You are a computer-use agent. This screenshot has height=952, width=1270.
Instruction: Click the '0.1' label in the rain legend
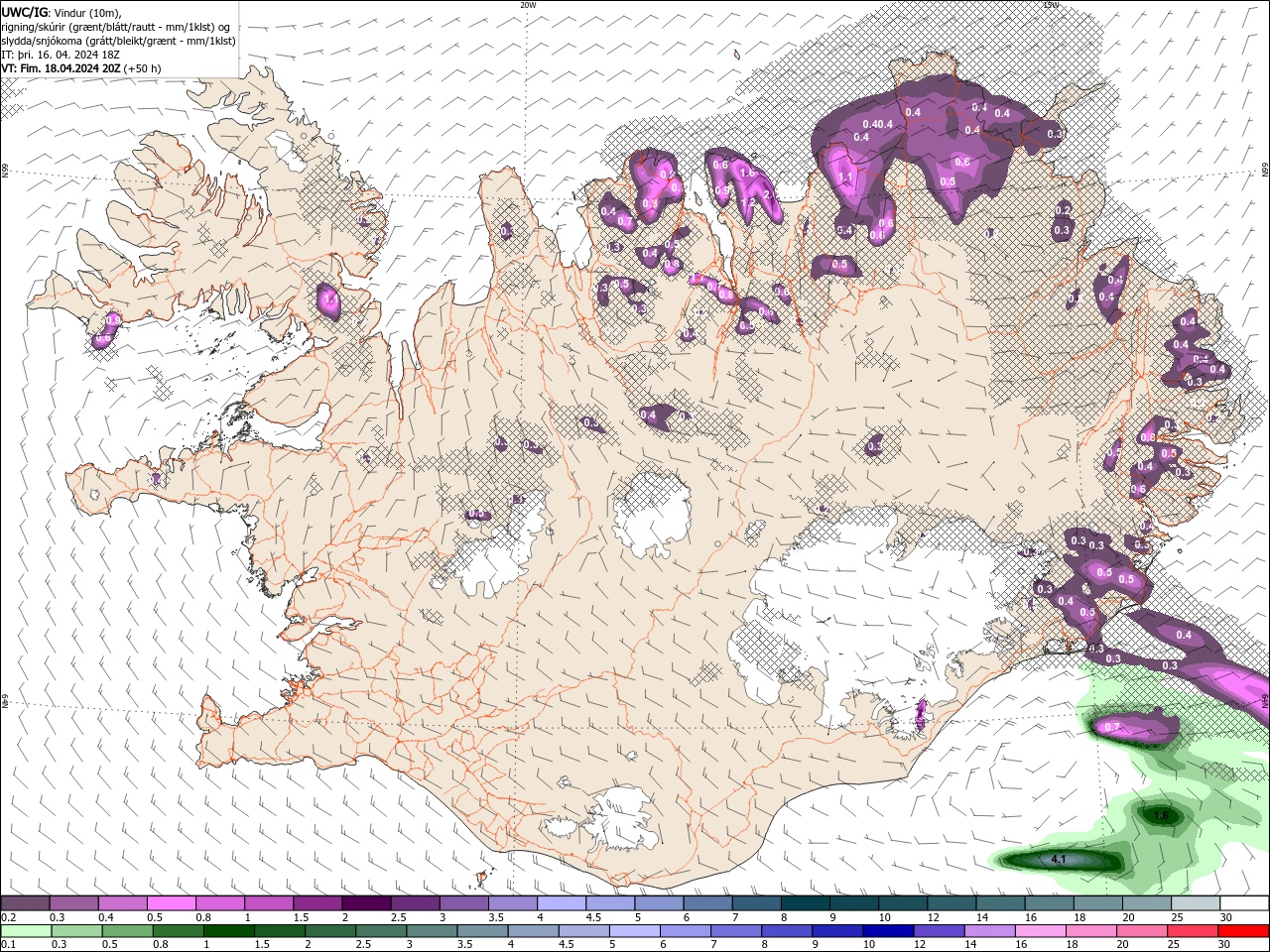(x=8, y=945)
